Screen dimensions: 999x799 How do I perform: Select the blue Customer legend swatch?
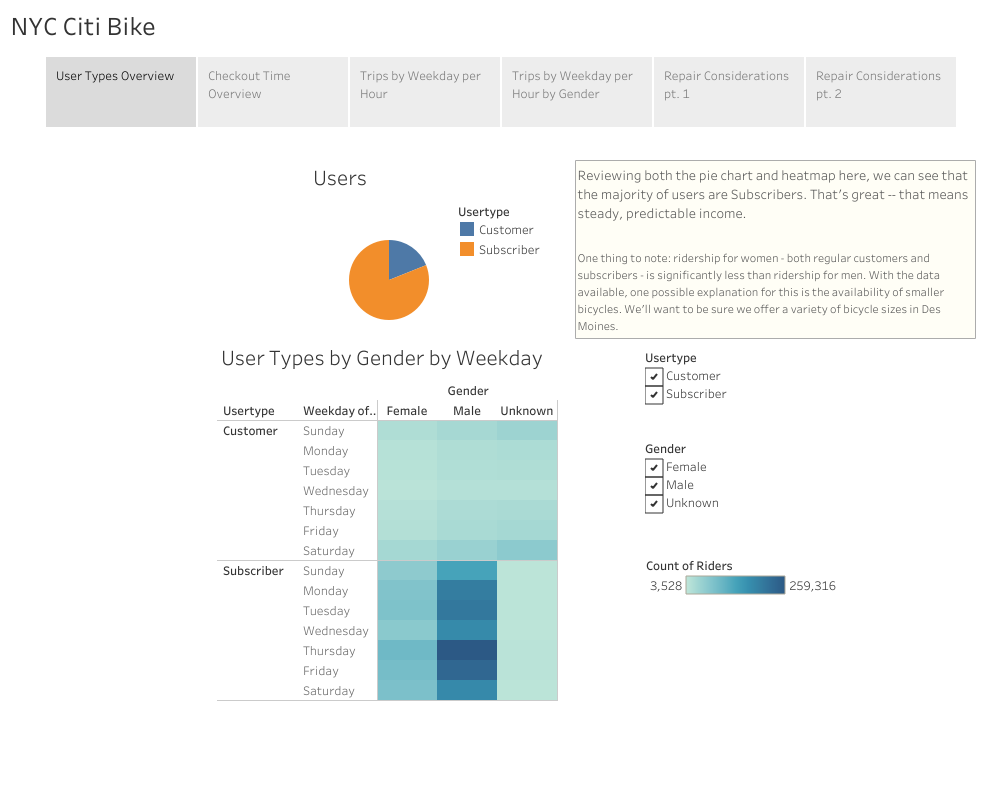pos(467,229)
